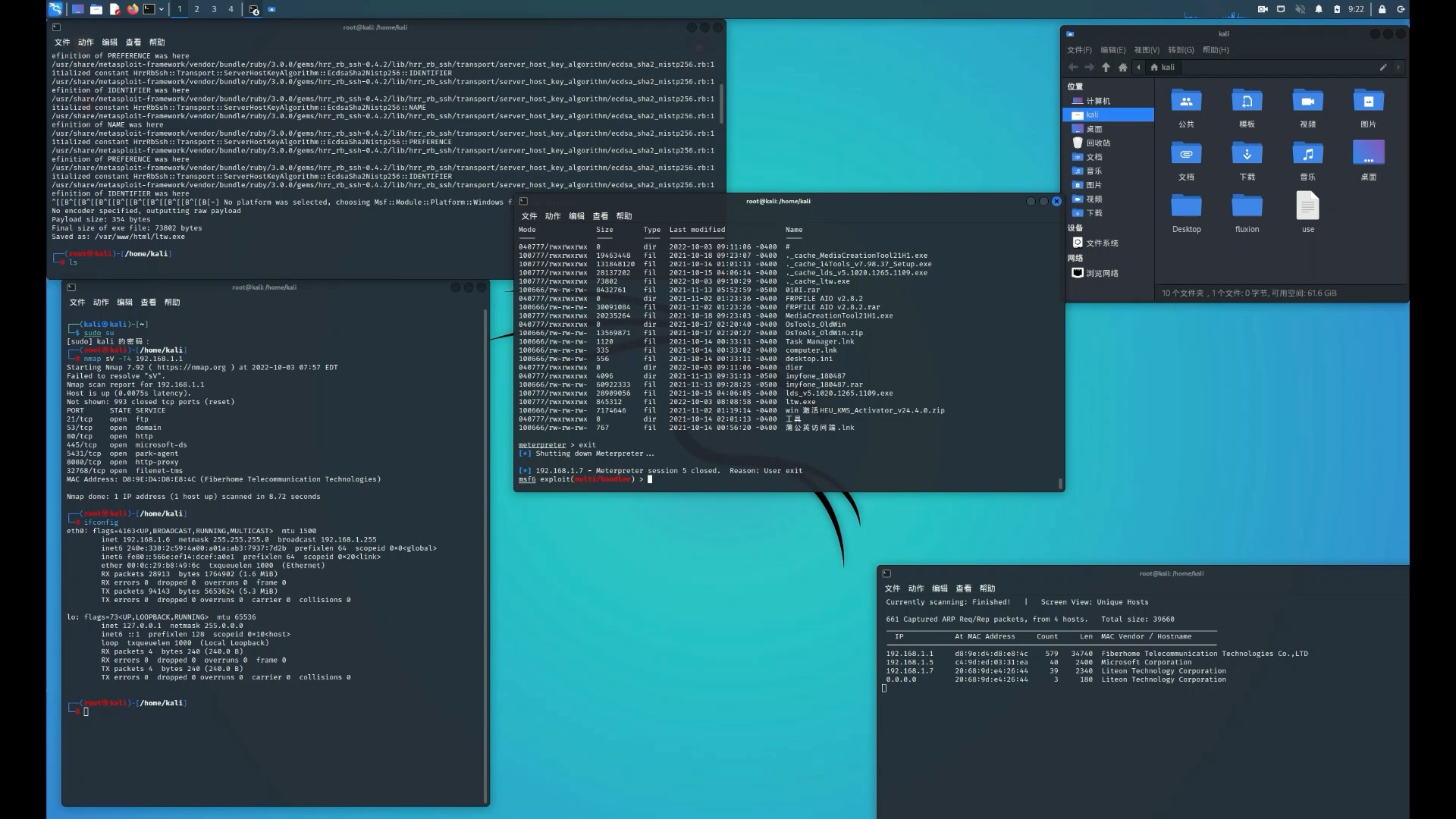Open 视图(V) menu in file manager
Screen dimensions: 1456x819
click(1146, 50)
